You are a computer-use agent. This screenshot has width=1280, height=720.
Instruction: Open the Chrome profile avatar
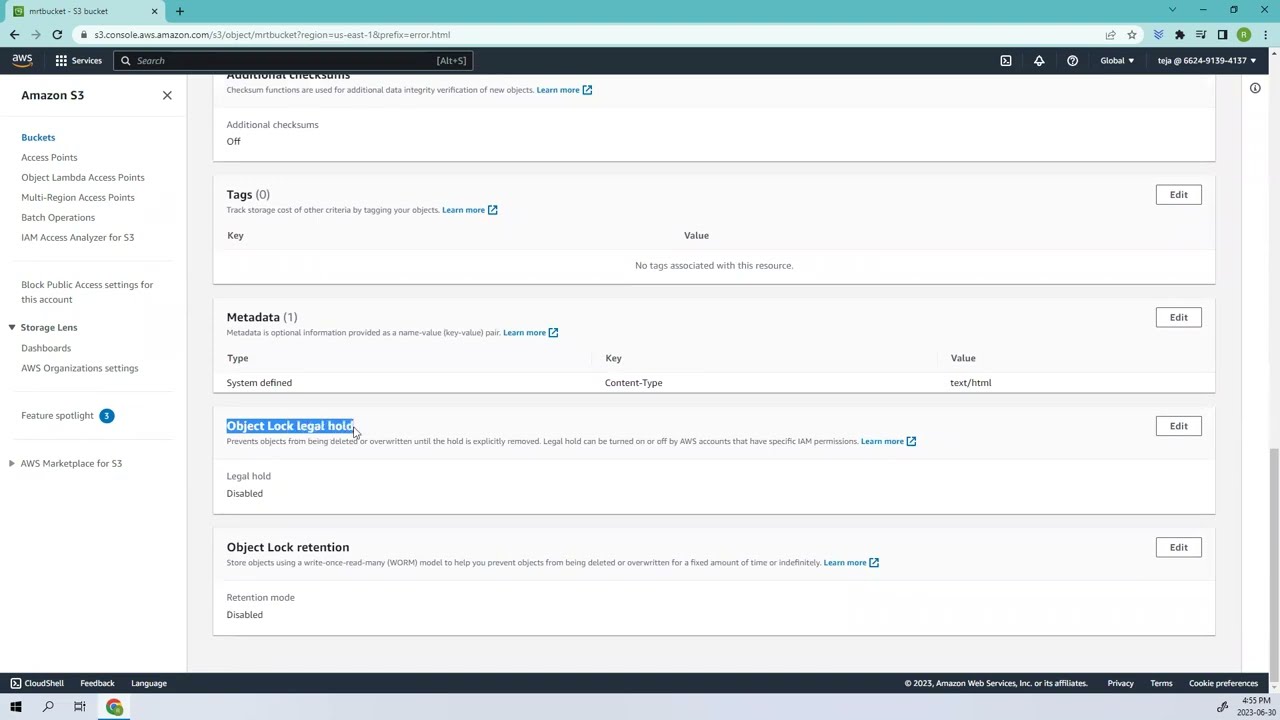tap(1244, 35)
